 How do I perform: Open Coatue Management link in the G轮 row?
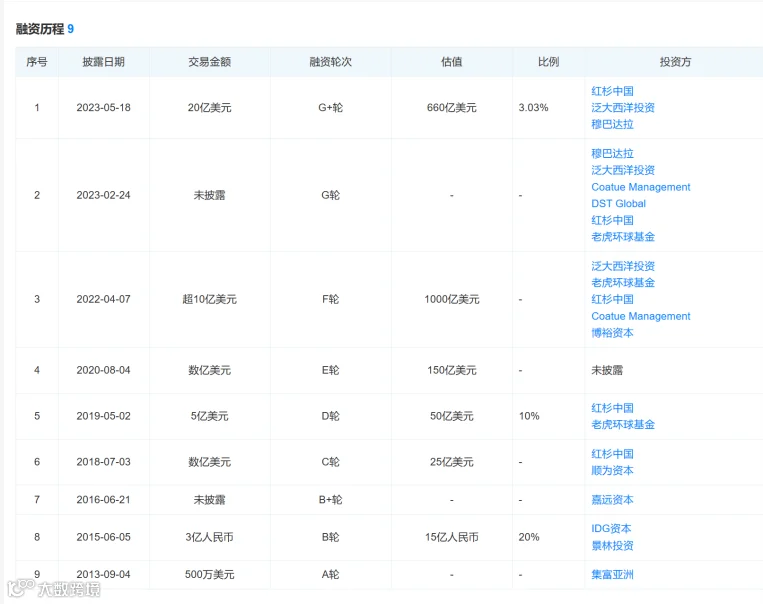(x=641, y=187)
